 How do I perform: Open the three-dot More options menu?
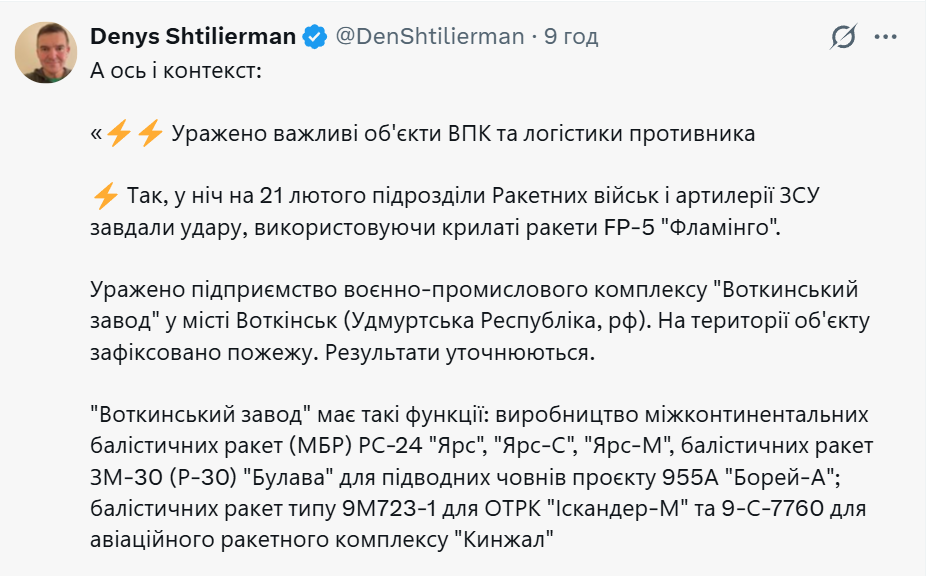[x=886, y=37]
